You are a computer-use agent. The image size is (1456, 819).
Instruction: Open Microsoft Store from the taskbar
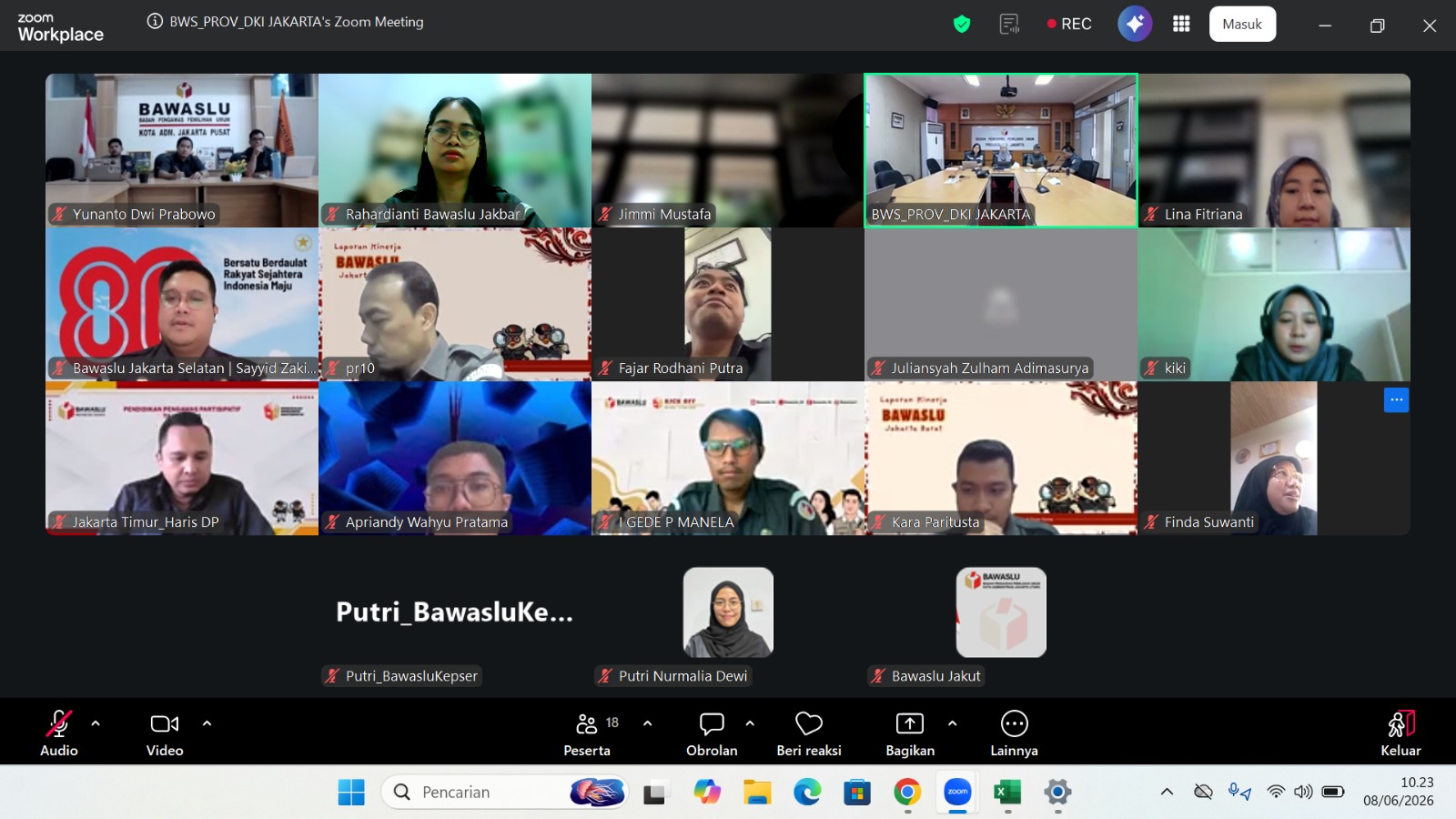pos(856,793)
